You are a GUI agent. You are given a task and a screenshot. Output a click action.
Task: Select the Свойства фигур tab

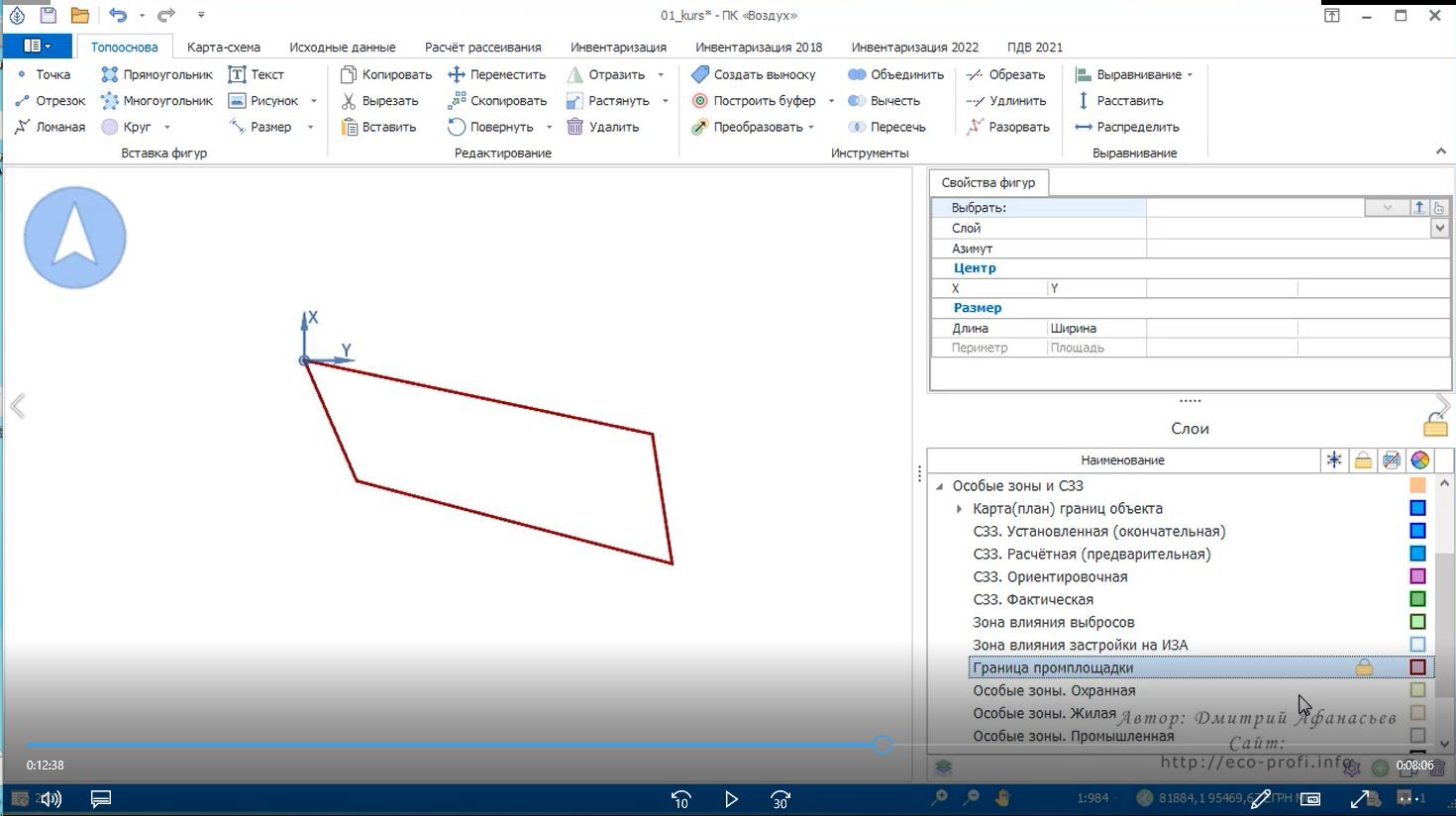point(988,182)
